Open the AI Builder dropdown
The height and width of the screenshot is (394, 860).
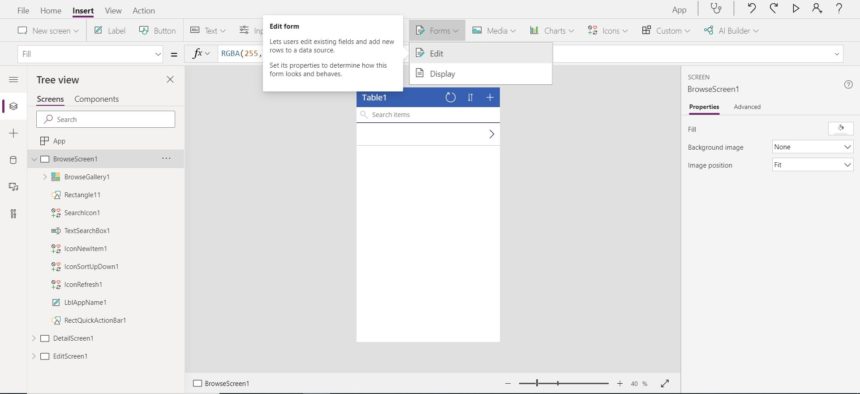tap(731, 31)
